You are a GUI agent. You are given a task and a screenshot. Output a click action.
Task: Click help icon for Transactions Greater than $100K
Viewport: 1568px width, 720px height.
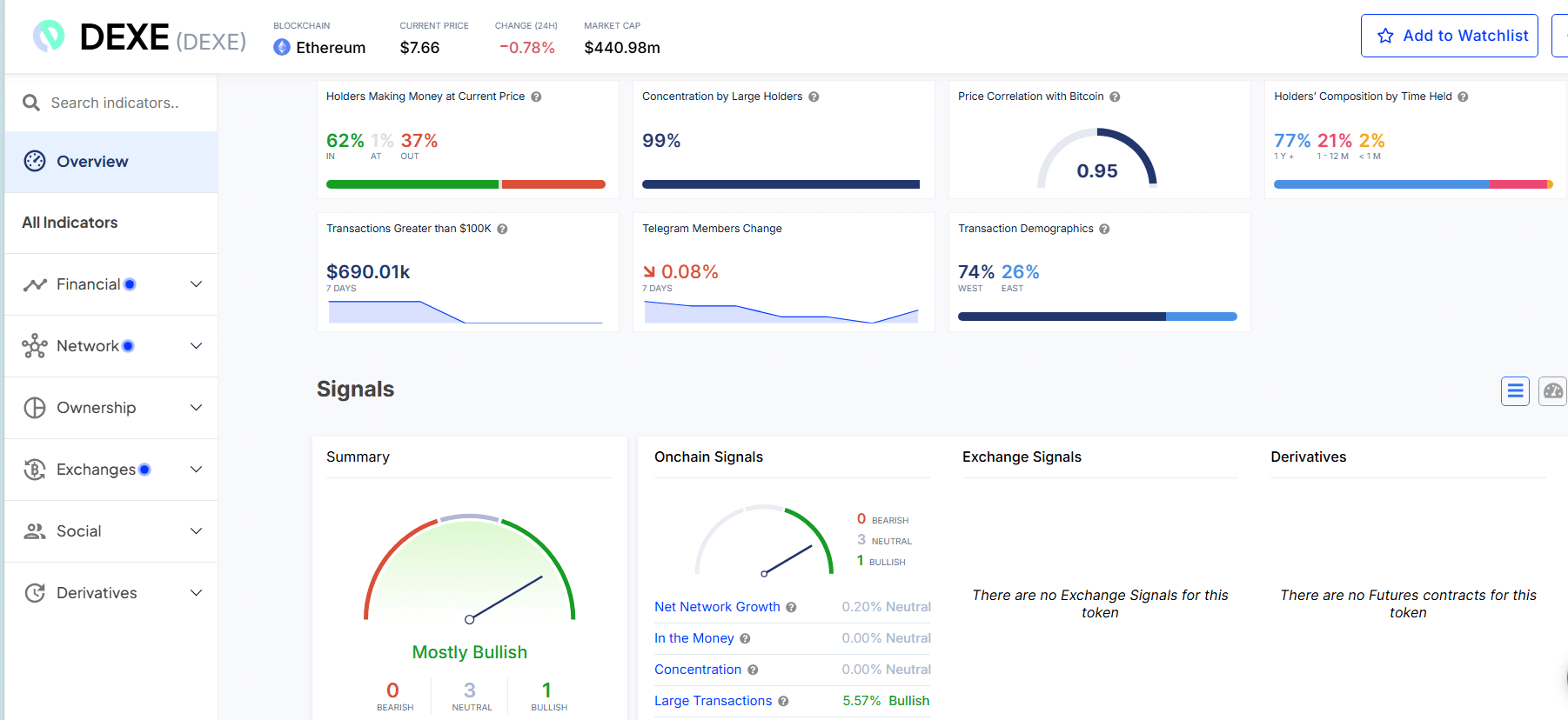pyautogui.click(x=502, y=229)
